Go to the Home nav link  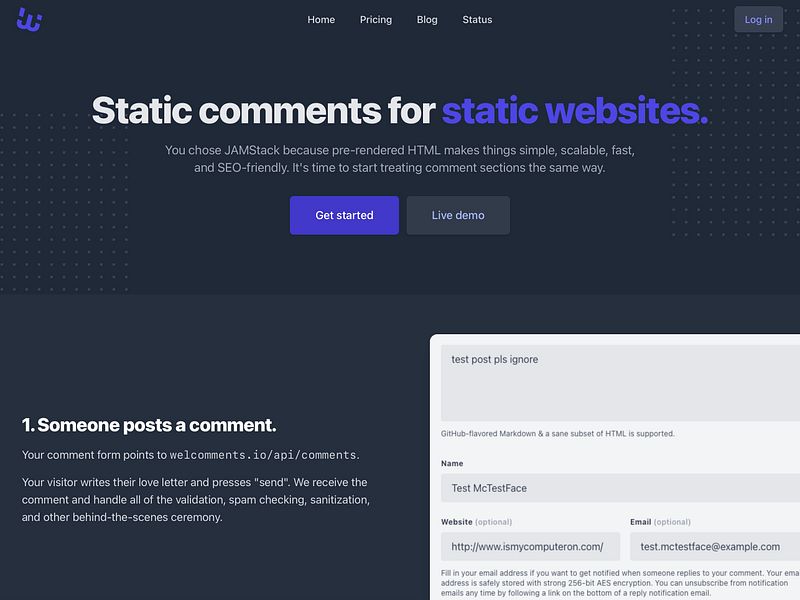(321, 19)
